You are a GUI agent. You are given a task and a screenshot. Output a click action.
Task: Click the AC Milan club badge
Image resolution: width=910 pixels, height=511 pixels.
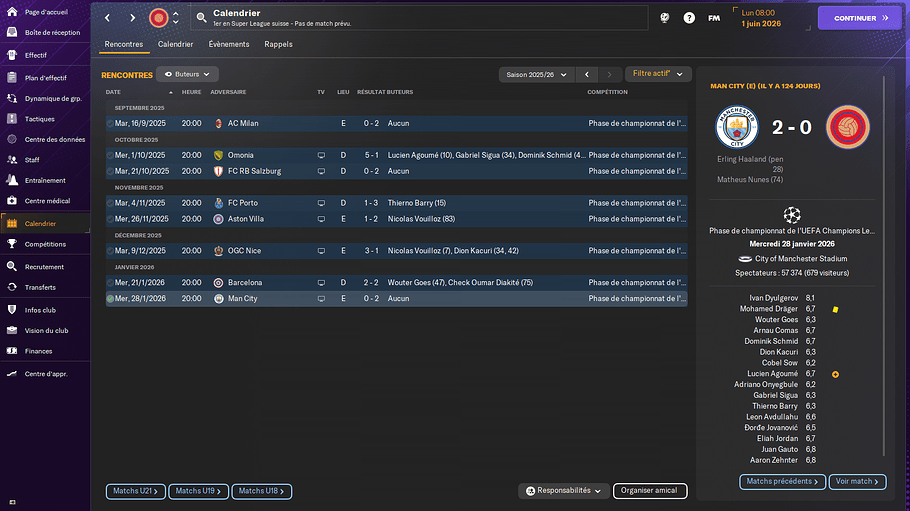(x=218, y=124)
